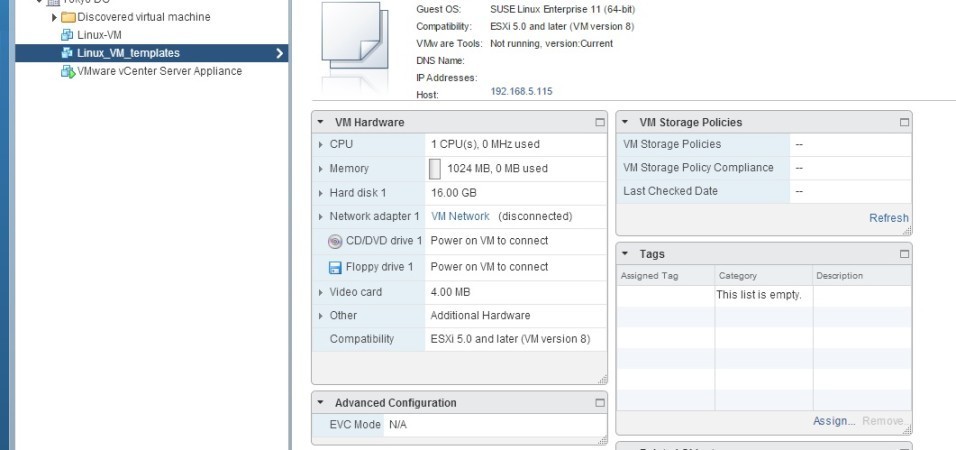Click Floppy 'Power on VM to connect' text
Image resolution: width=956 pixels, height=450 pixels.
click(x=489, y=267)
